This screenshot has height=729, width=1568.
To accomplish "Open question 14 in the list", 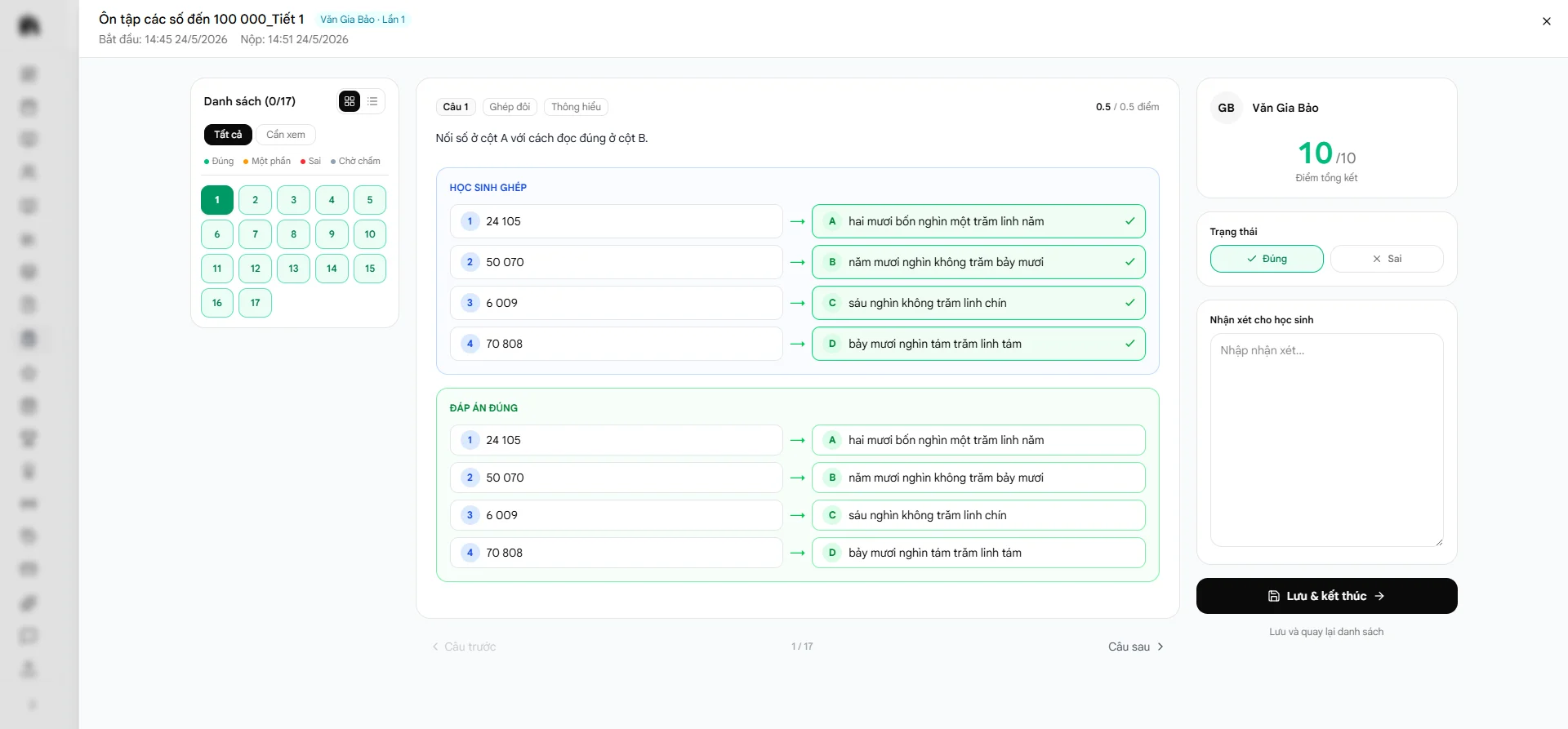I will 332,269.
